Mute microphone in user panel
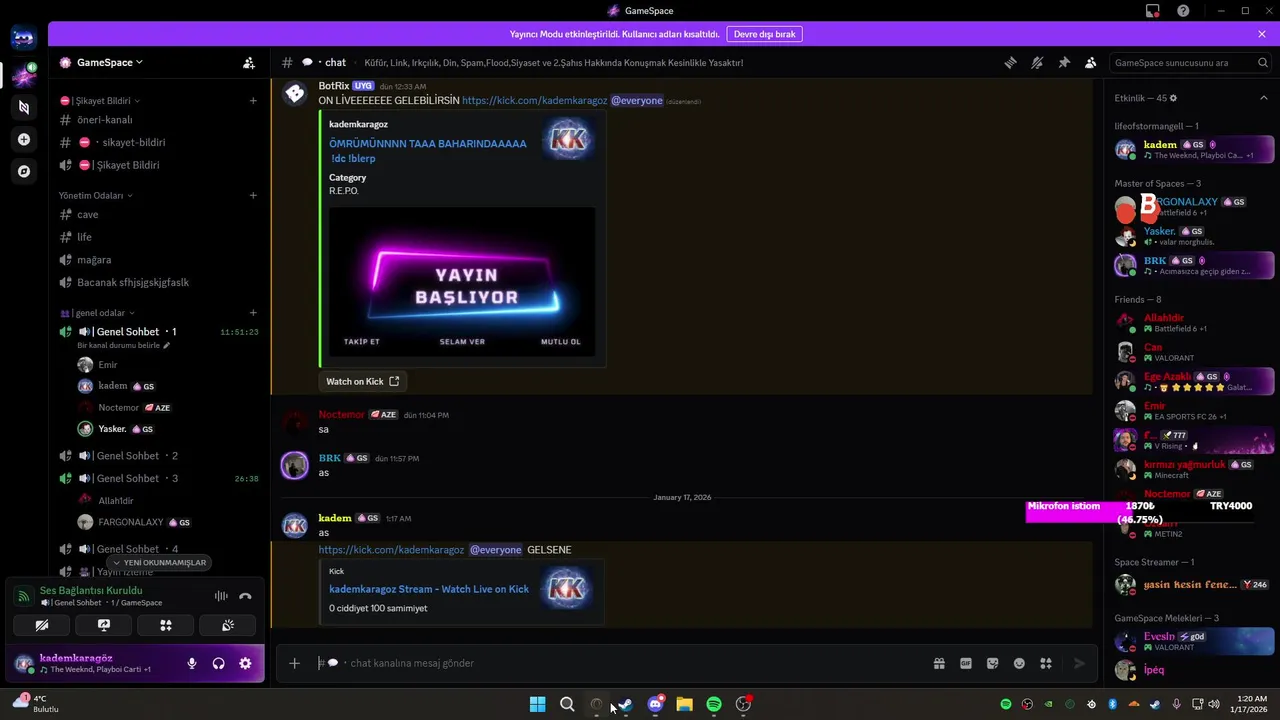 pos(192,663)
